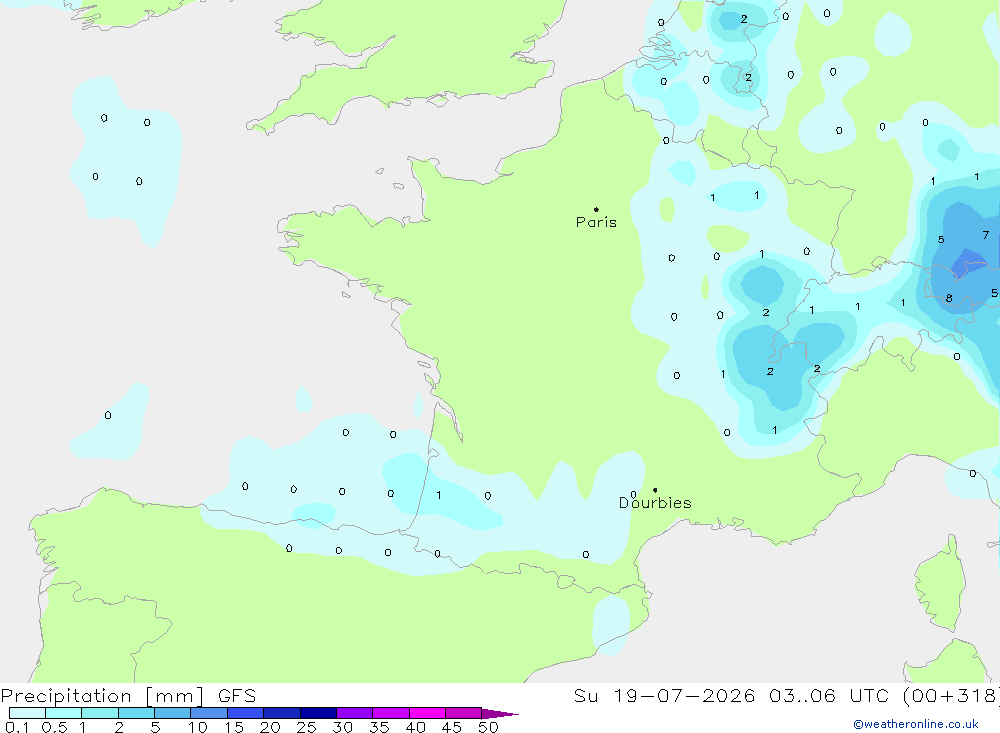Screen dimensions: 1000x733
Task: Click the Dourbies city label
Action: (655, 503)
